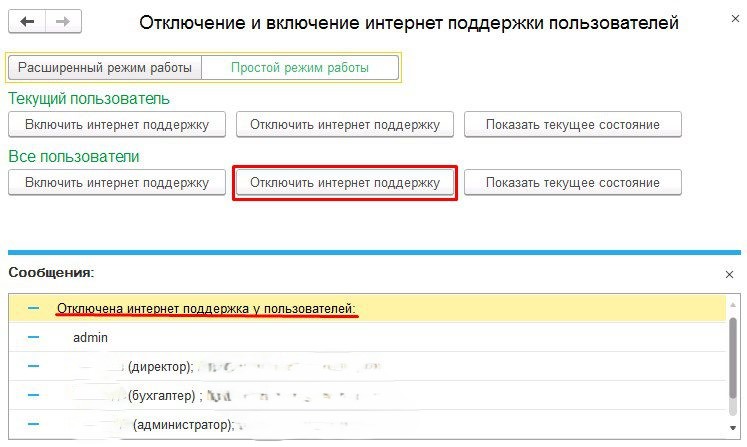Image resolution: width=747 pixels, height=447 pixels.
Task: Click the forward arrow navigation button
Action: [x=63, y=21]
